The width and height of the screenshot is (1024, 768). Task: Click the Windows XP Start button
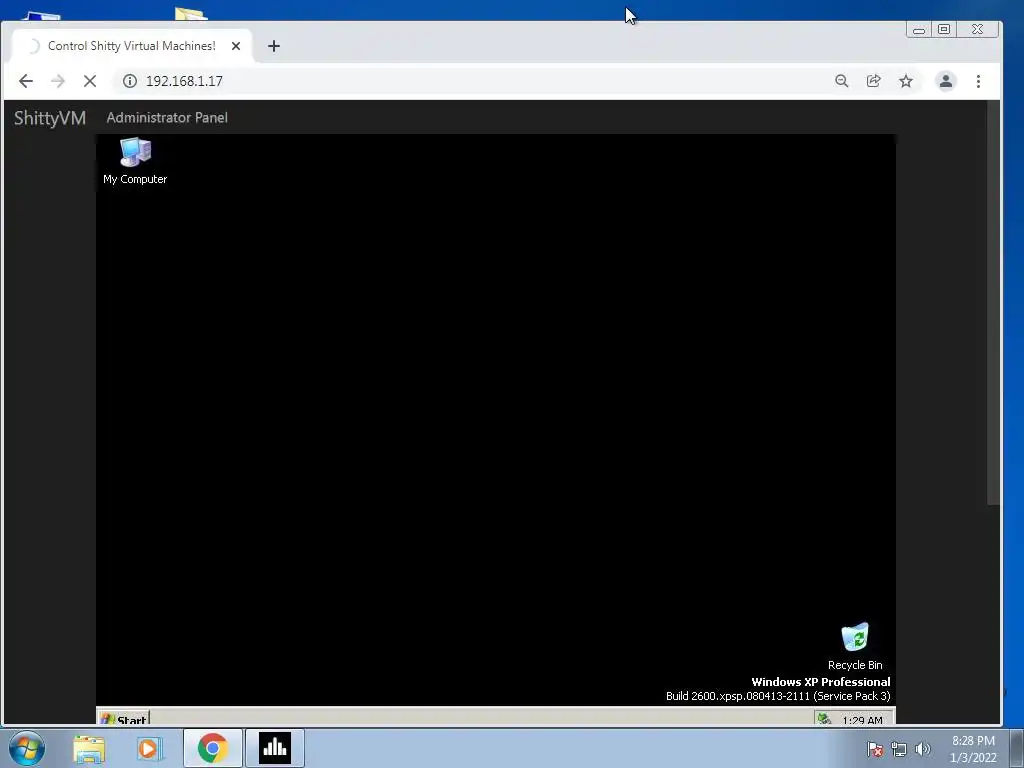[123, 718]
